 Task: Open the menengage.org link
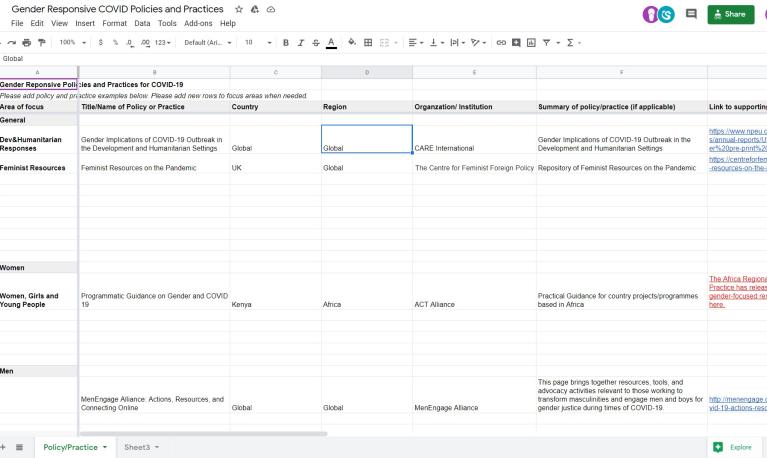(x=738, y=403)
